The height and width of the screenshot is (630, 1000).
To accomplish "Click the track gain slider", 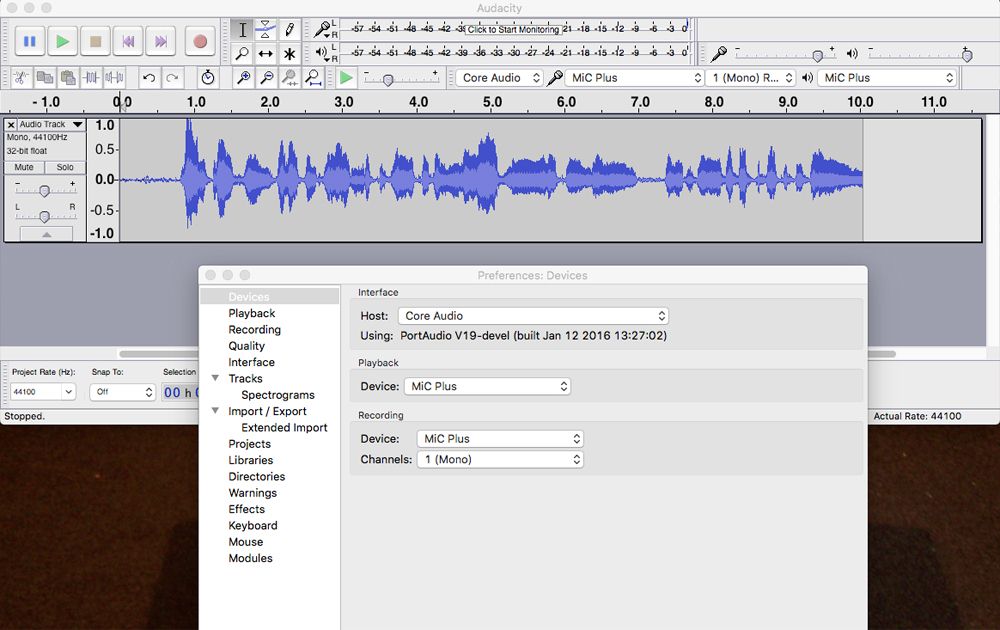I will 44,191.
